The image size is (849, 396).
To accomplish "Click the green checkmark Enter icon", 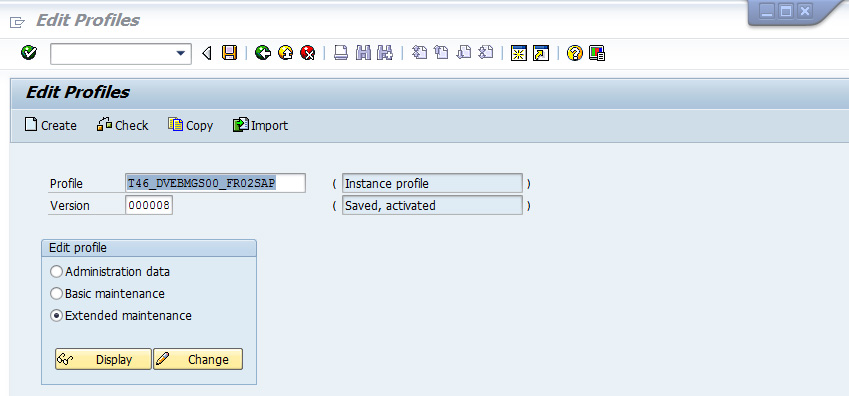I will (x=29, y=53).
